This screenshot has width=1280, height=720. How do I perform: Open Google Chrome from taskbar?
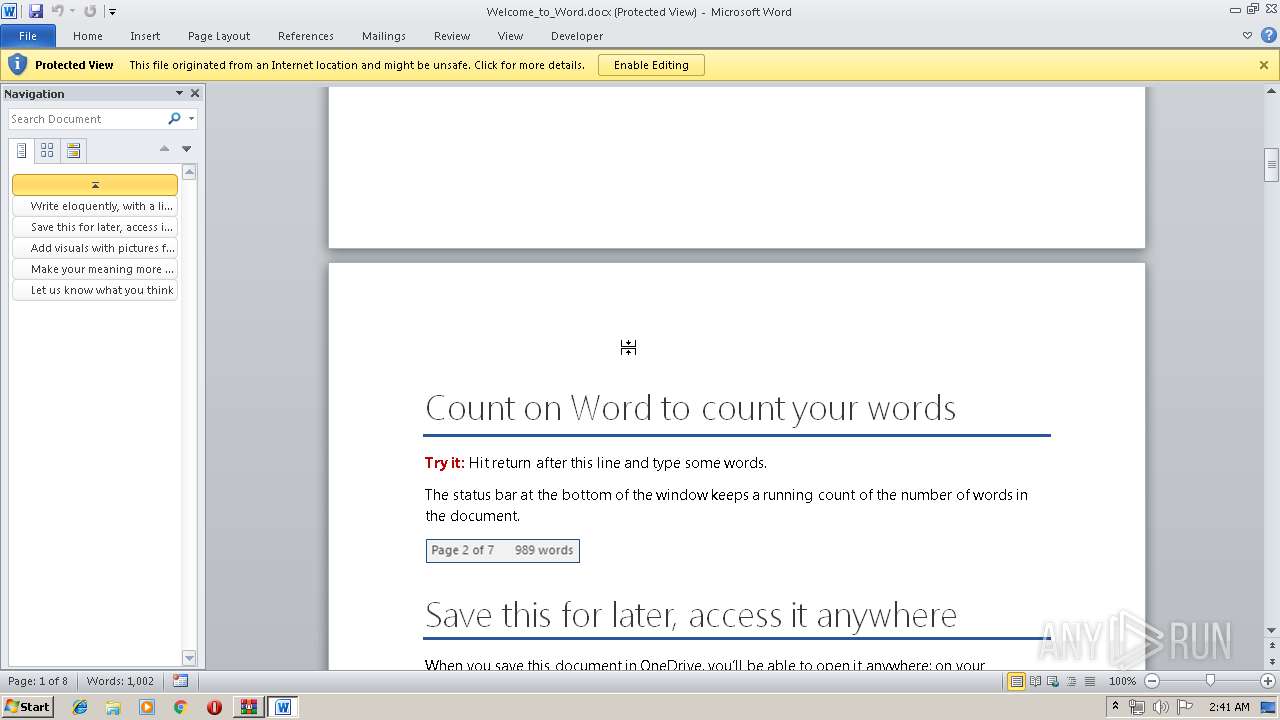point(180,707)
